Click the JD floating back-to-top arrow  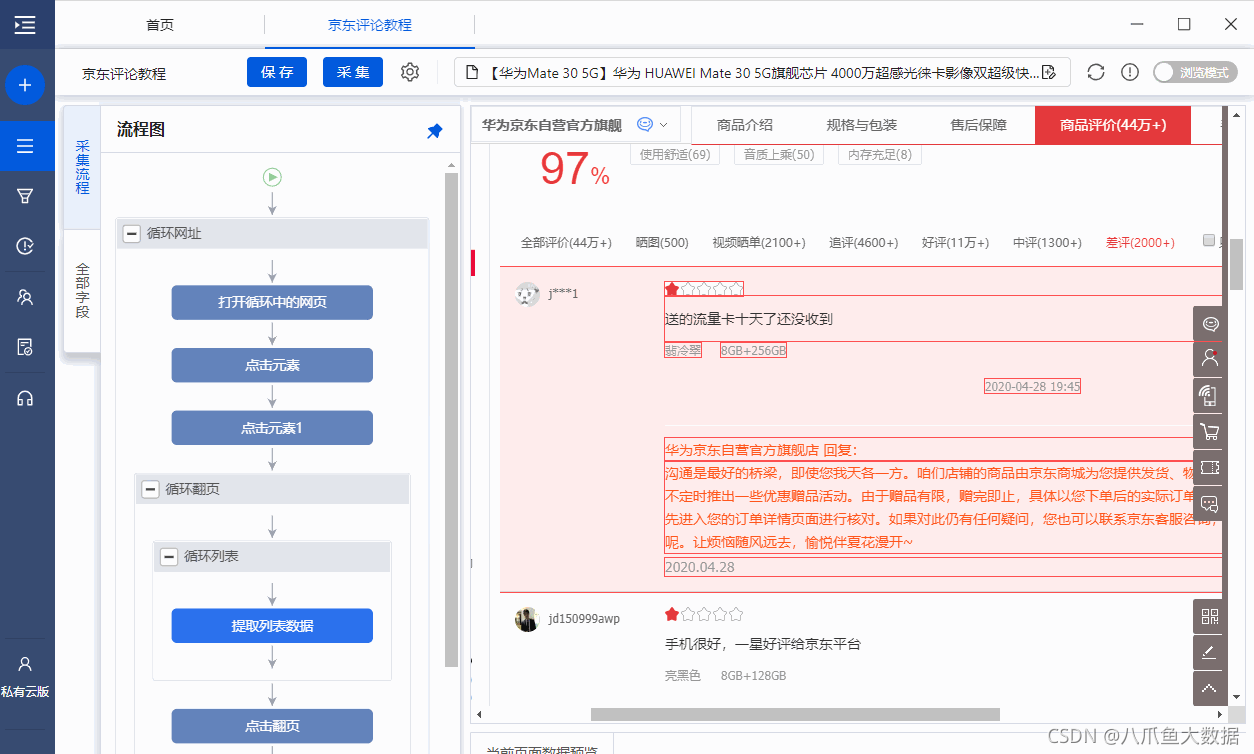click(1210, 688)
